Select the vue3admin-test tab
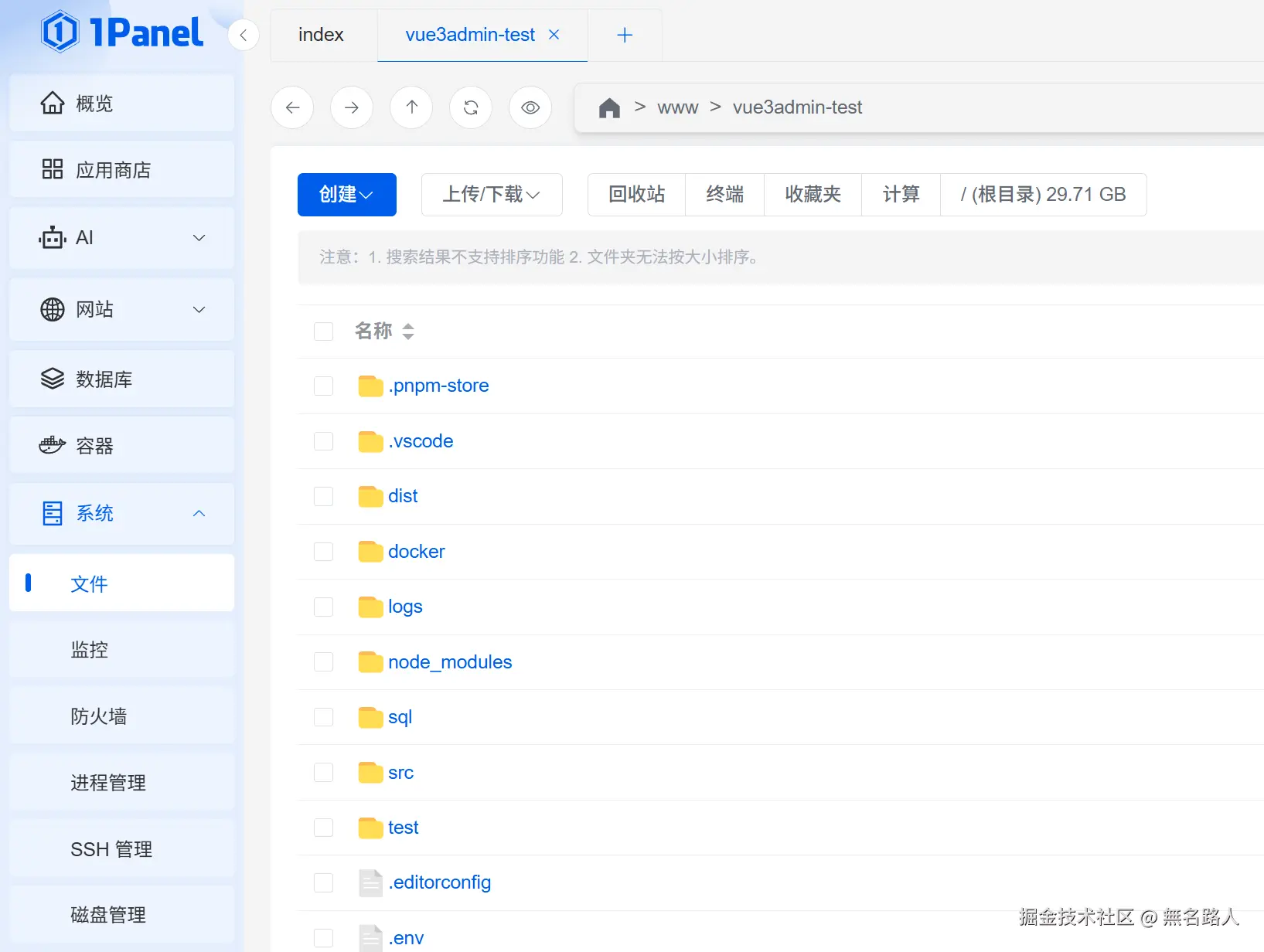Viewport: 1264px width, 952px height. (470, 35)
